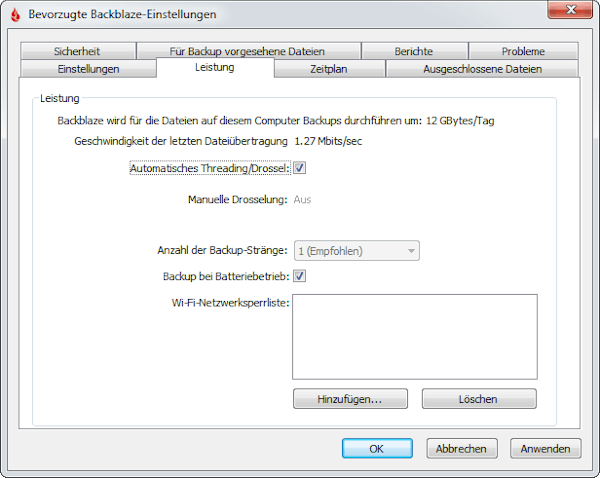Select the Leistung tab
Screen dimensions: 600x478
point(215,67)
